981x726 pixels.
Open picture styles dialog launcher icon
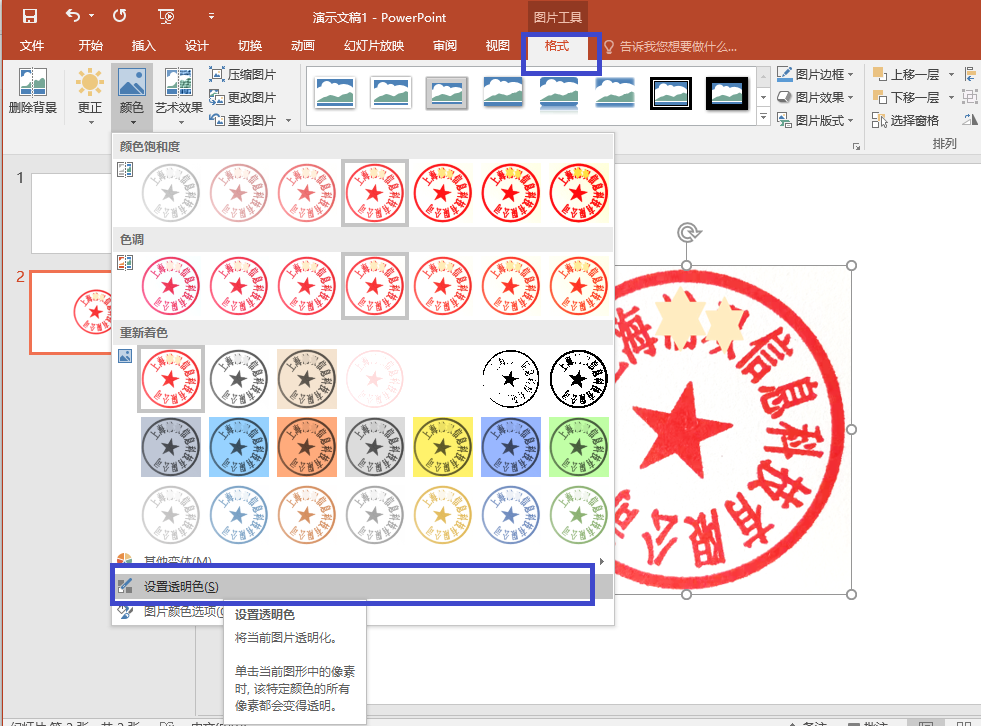(x=856, y=146)
